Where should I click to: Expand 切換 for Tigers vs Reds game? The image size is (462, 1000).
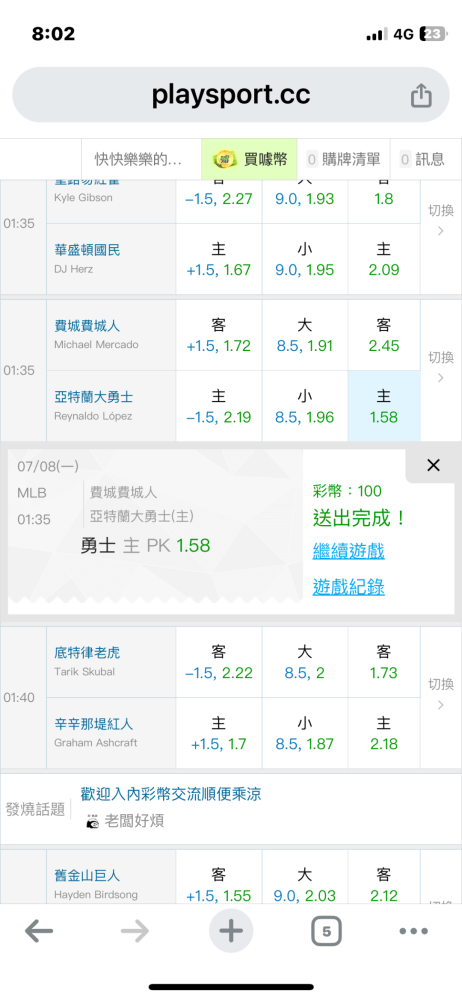440,694
